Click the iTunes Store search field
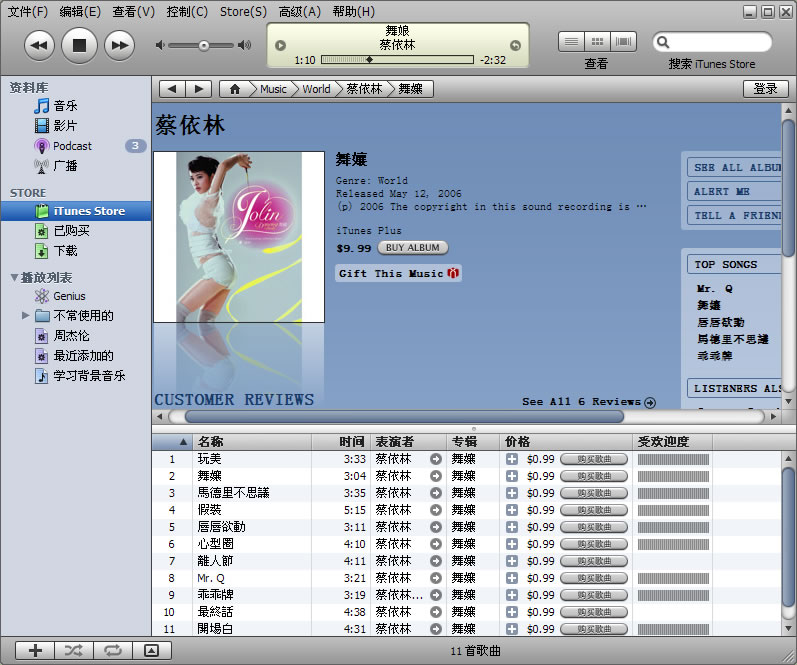The height and width of the screenshot is (665, 797). click(x=712, y=42)
